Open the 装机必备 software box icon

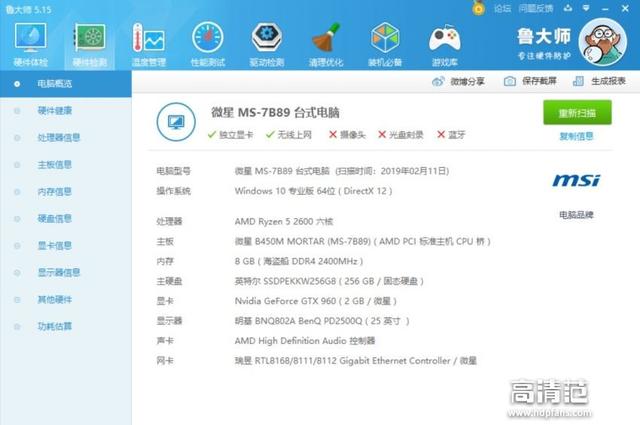385,45
